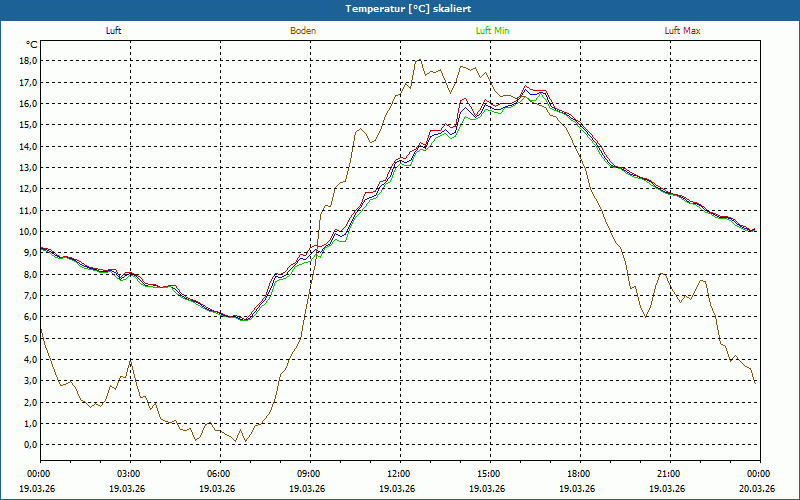Click the 3,0 y-axis value
800x500 pixels.
[x=31, y=381]
